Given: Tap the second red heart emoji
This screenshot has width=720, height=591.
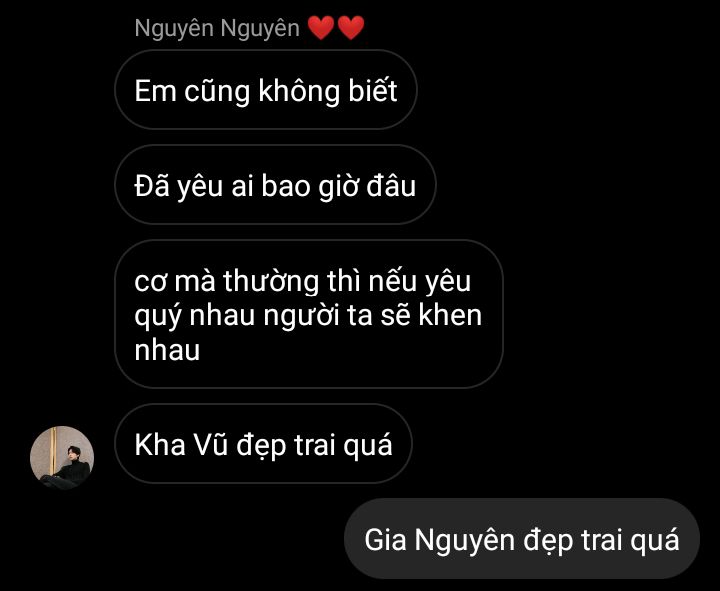Looking at the screenshot, I should pos(351,28).
